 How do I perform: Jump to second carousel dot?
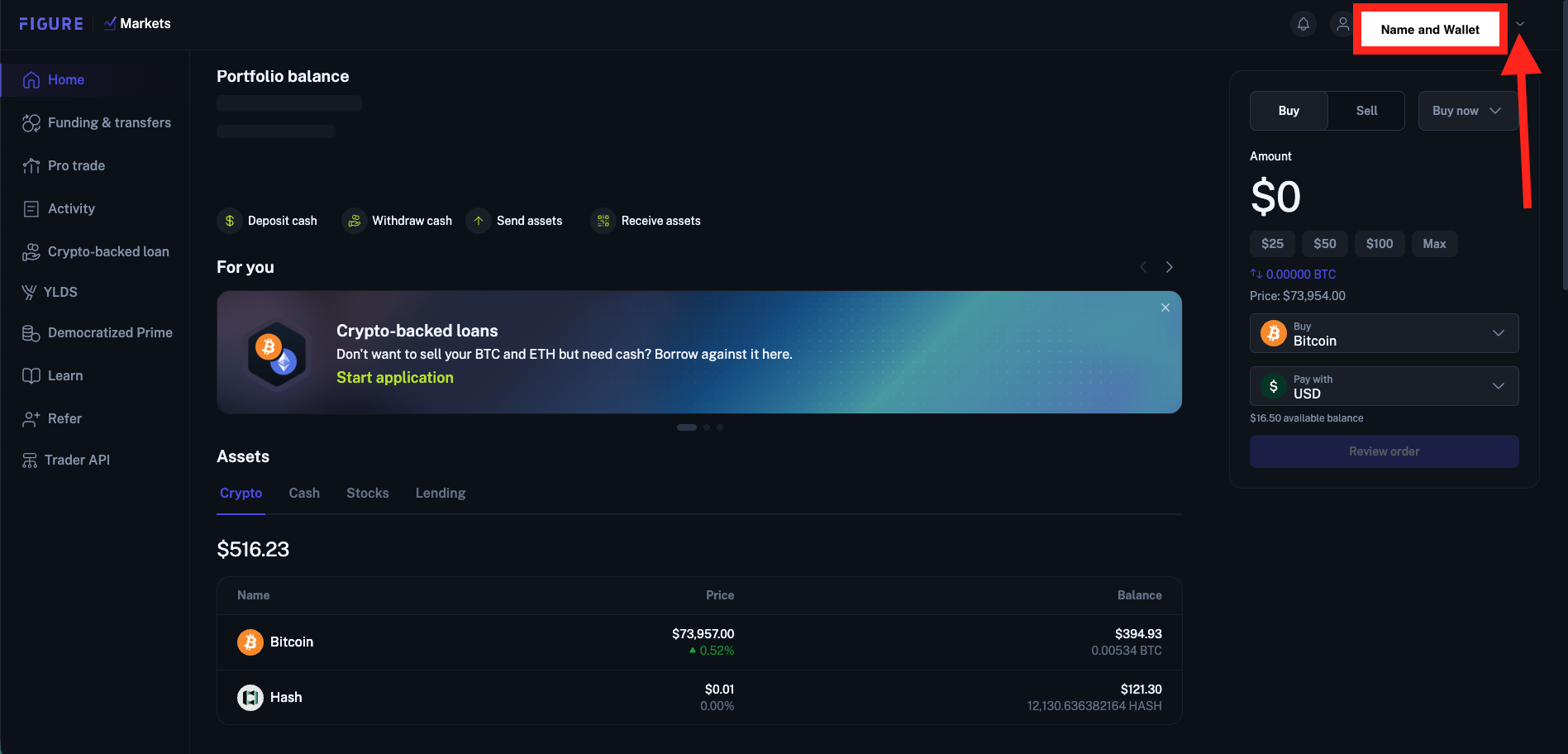point(707,427)
